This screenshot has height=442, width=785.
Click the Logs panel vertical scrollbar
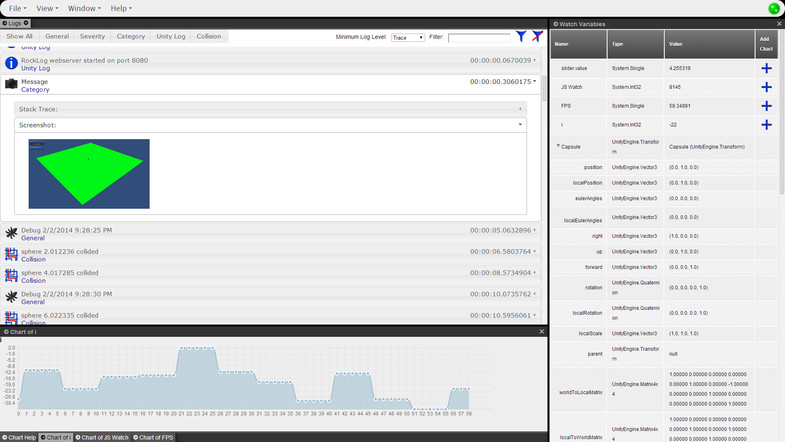click(x=545, y=88)
